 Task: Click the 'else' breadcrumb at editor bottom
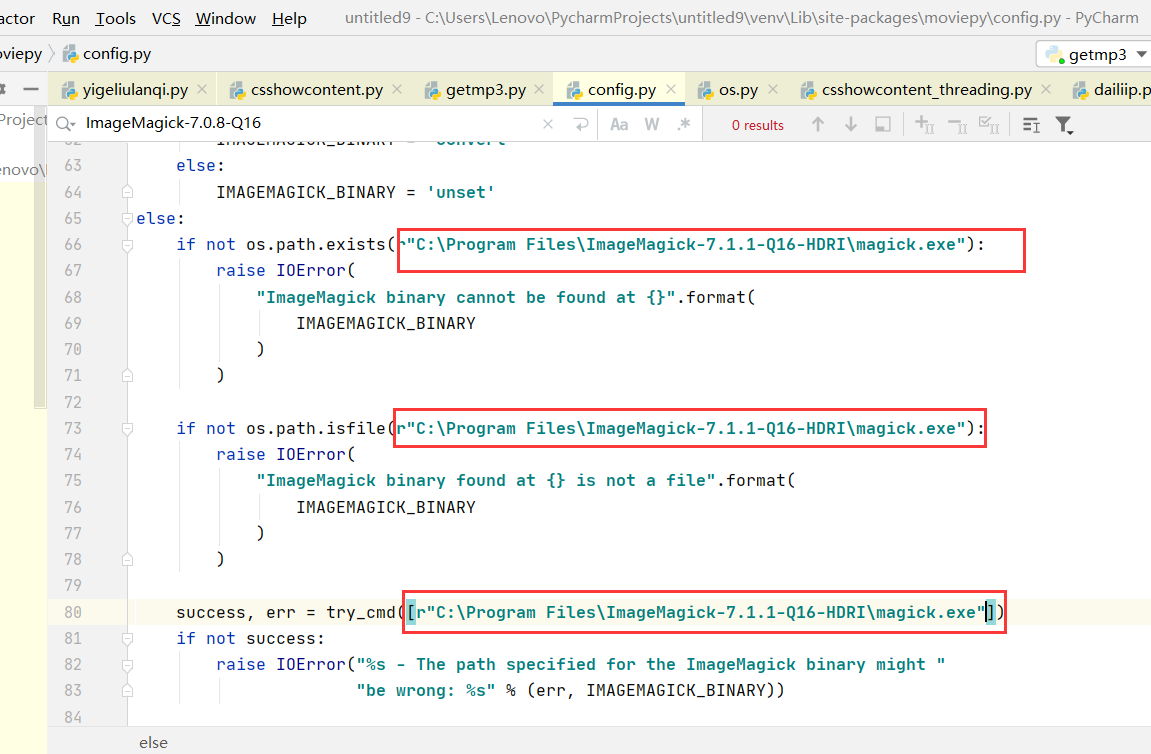coord(153,742)
